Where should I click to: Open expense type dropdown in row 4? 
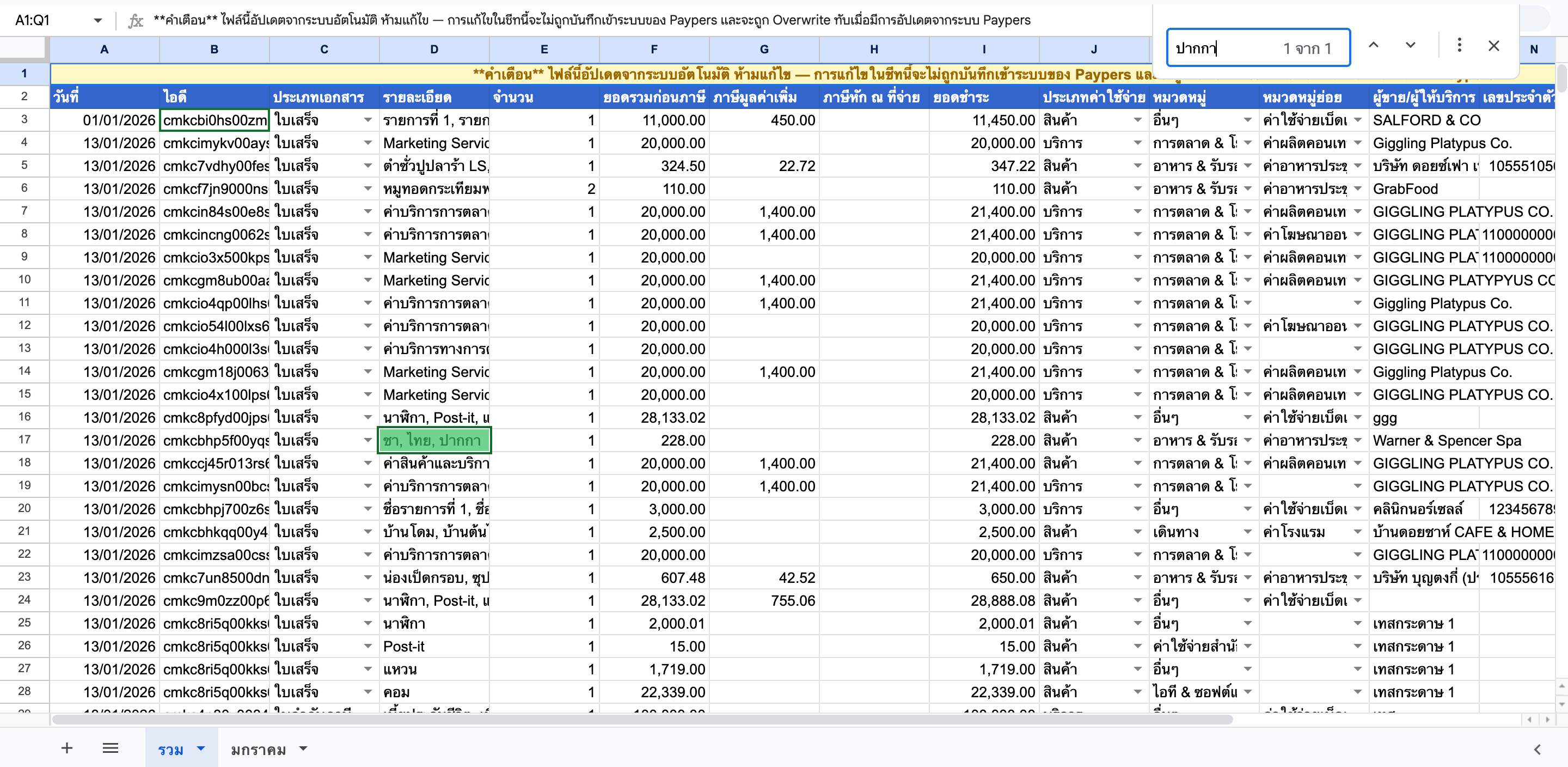[1137, 143]
